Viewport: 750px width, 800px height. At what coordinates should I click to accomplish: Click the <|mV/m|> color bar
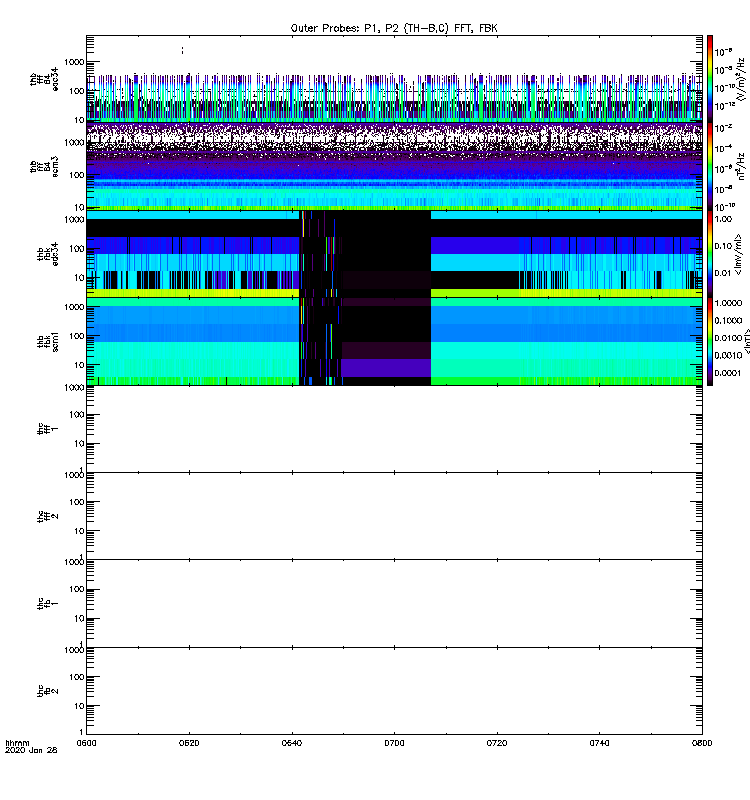click(710, 254)
